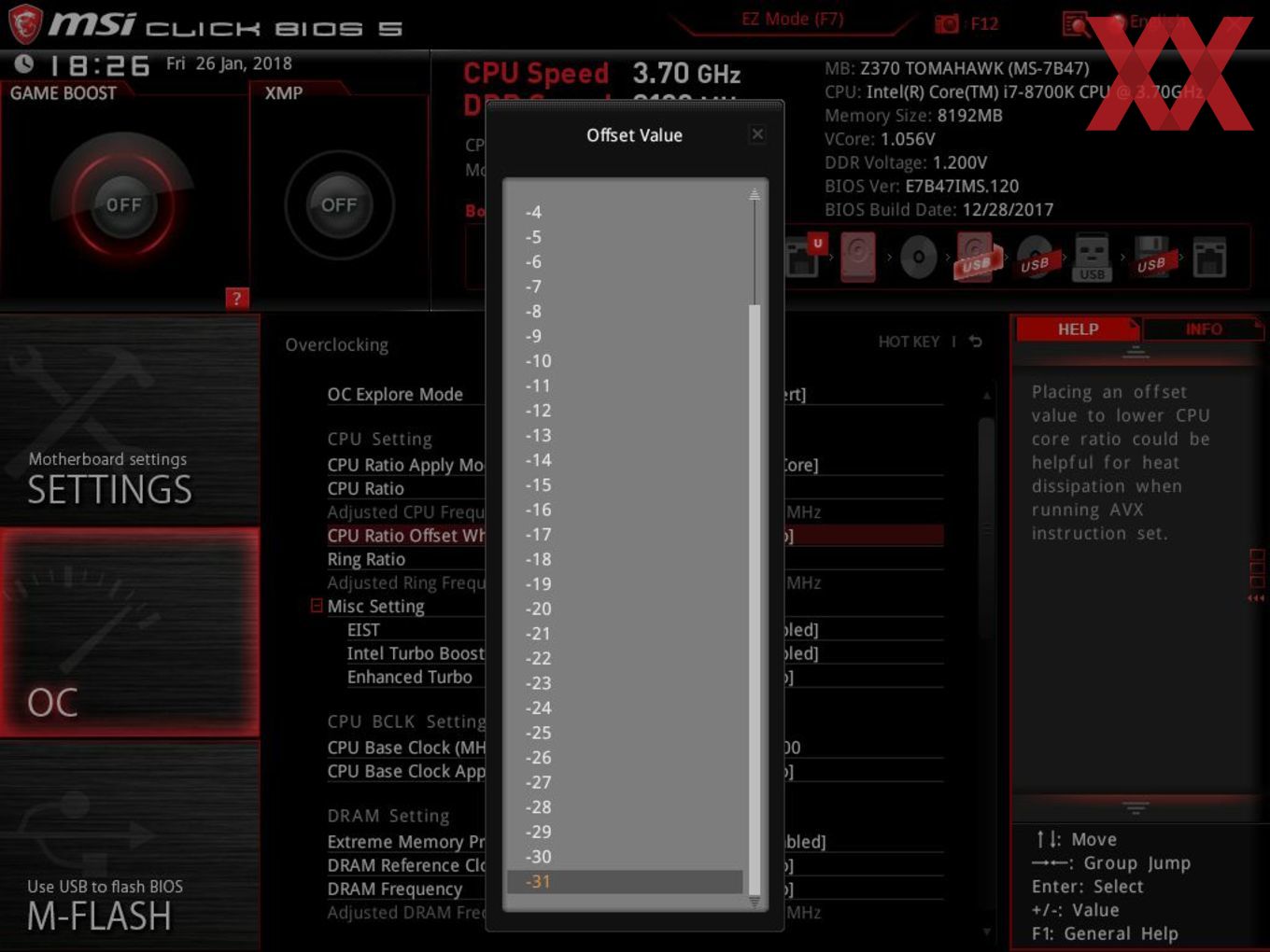Image resolution: width=1270 pixels, height=952 pixels.
Task: Click the F12 screenshot camera icon
Action: (x=947, y=23)
